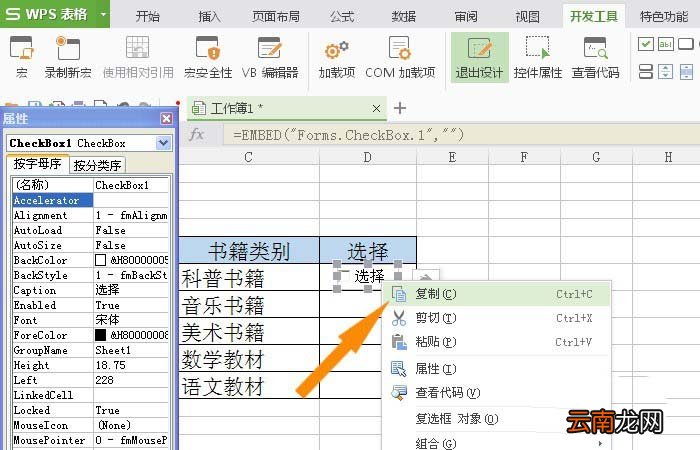
Task: Select the Enabled property value True
Action: [131, 305]
